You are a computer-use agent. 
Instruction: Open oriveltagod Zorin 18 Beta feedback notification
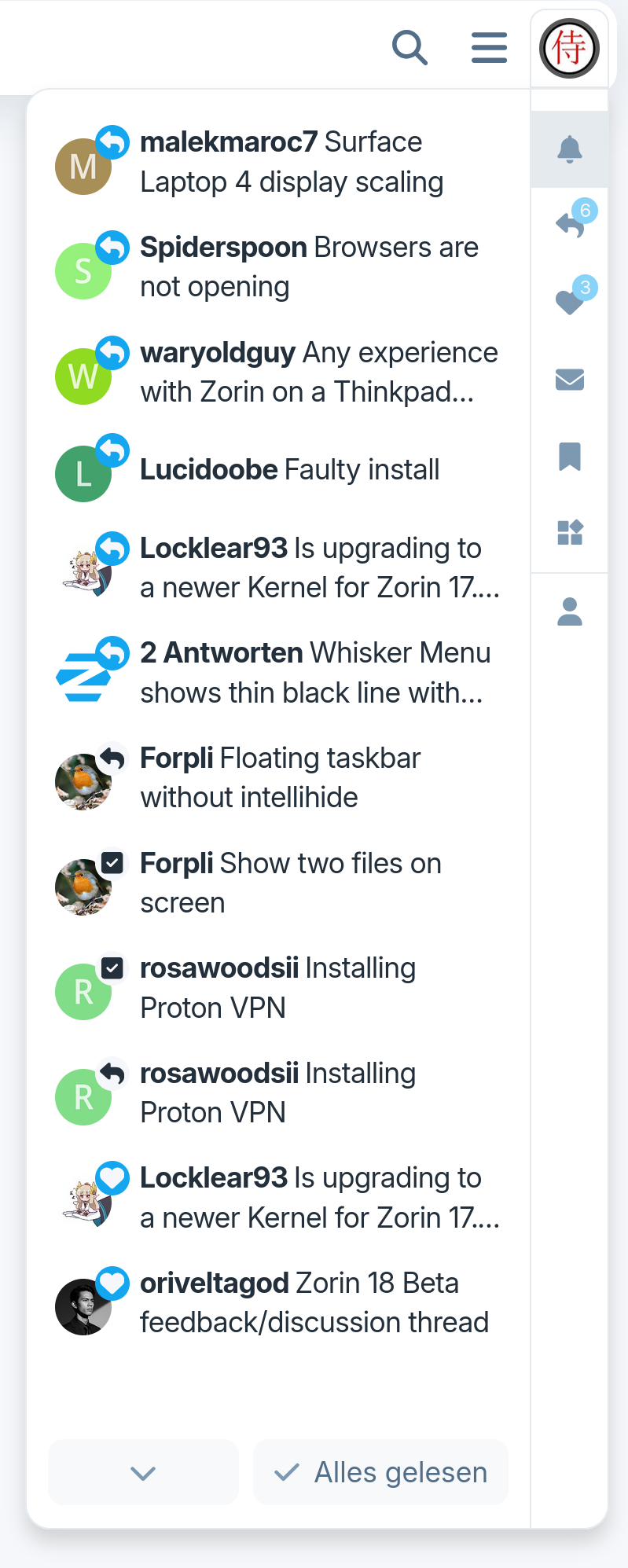(x=314, y=1302)
